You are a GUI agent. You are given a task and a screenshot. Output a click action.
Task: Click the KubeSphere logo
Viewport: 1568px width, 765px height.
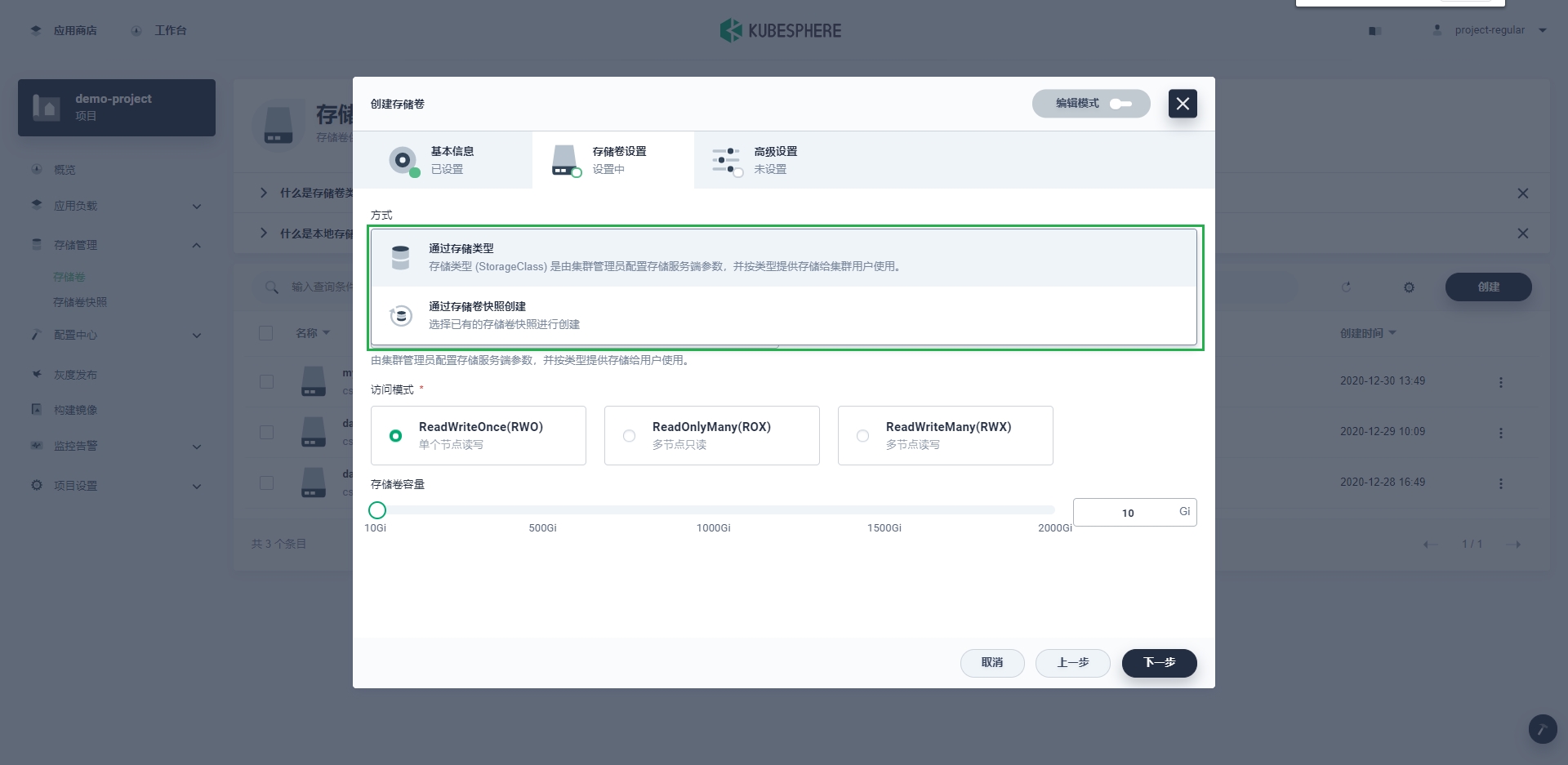click(780, 30)
